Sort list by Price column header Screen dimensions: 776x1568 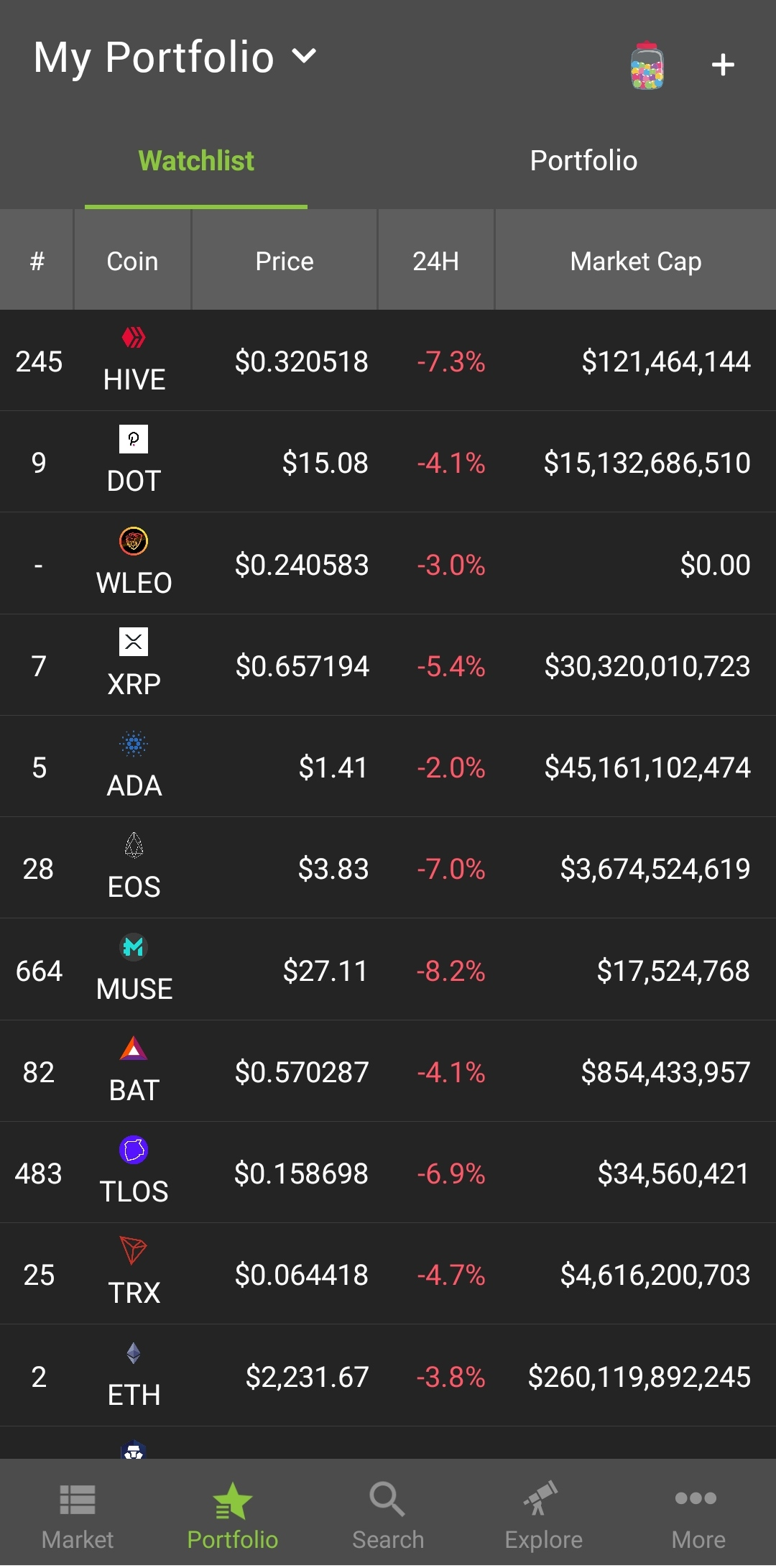(x=285, y=260)
